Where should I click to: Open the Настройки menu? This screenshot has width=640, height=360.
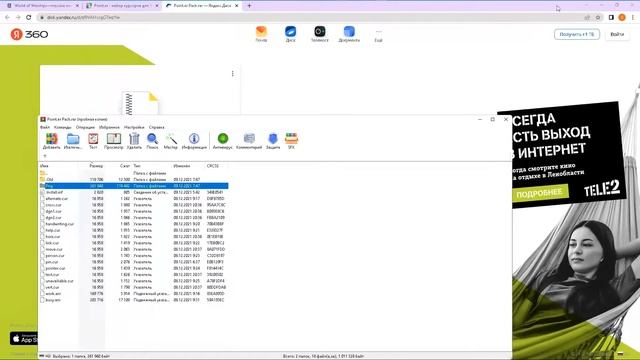[134, 127]
